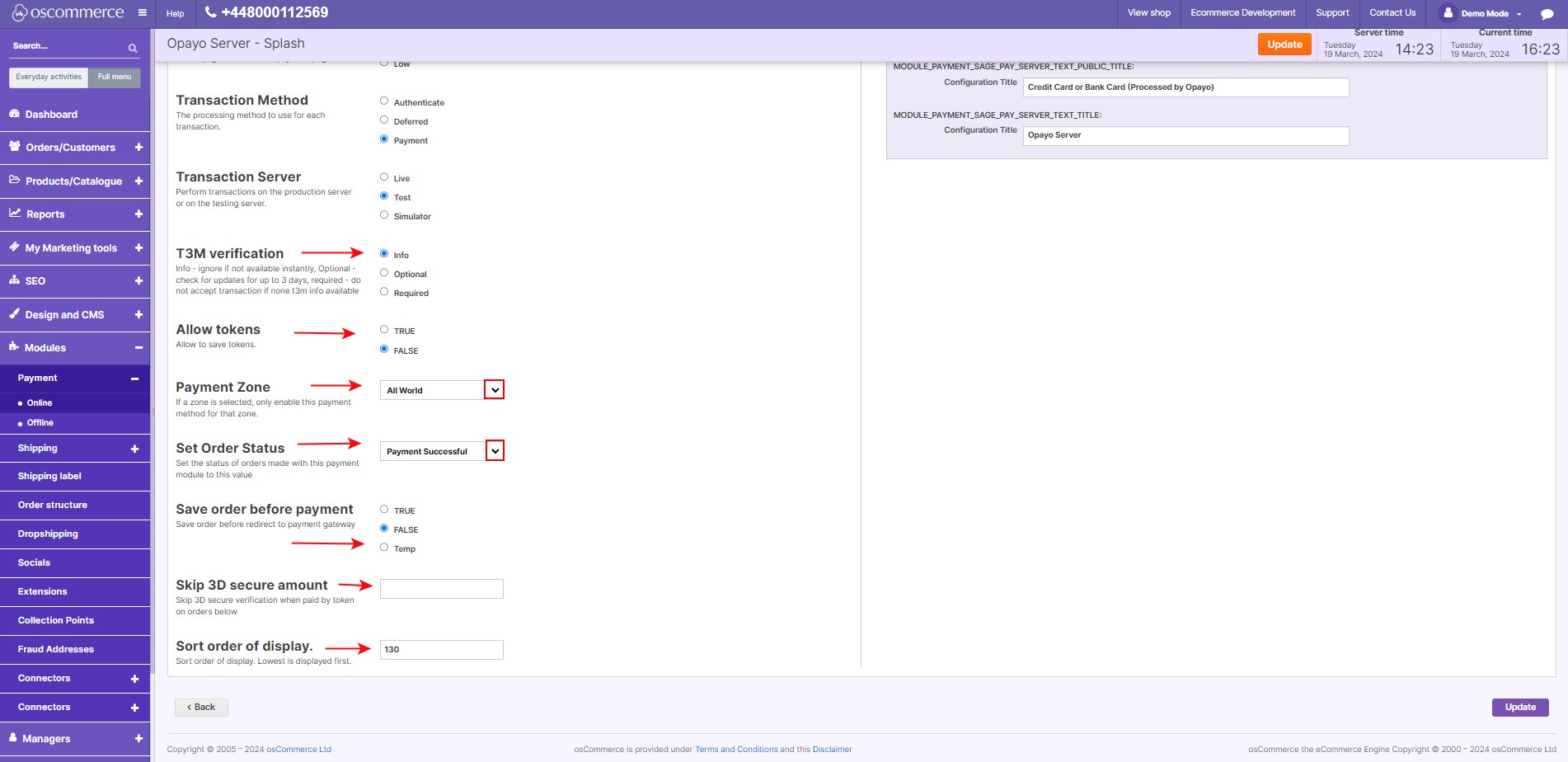Set Save order before payment to Temp
The width and height of the screenshot is (1568, 762).
384,547
